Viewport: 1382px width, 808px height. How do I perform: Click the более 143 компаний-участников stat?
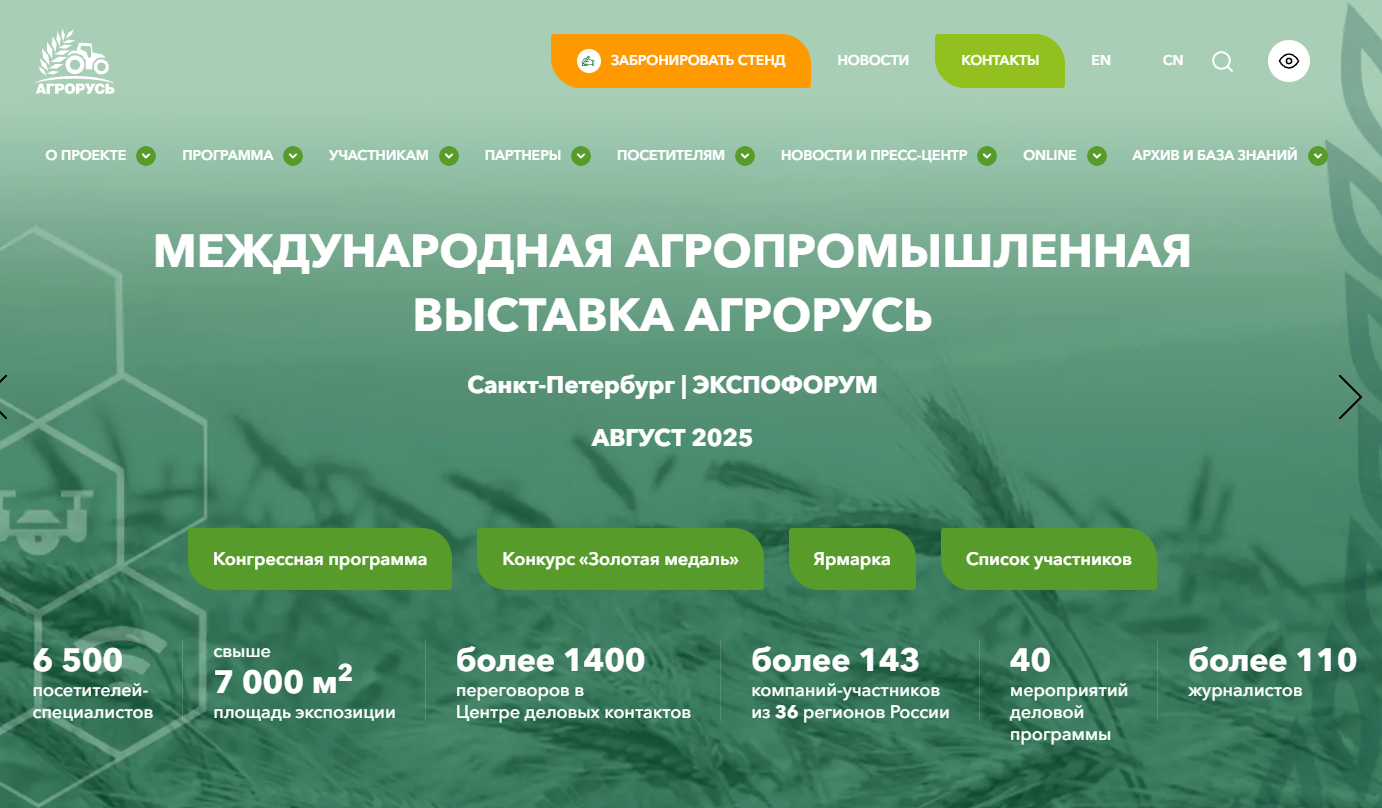(850, 683)
